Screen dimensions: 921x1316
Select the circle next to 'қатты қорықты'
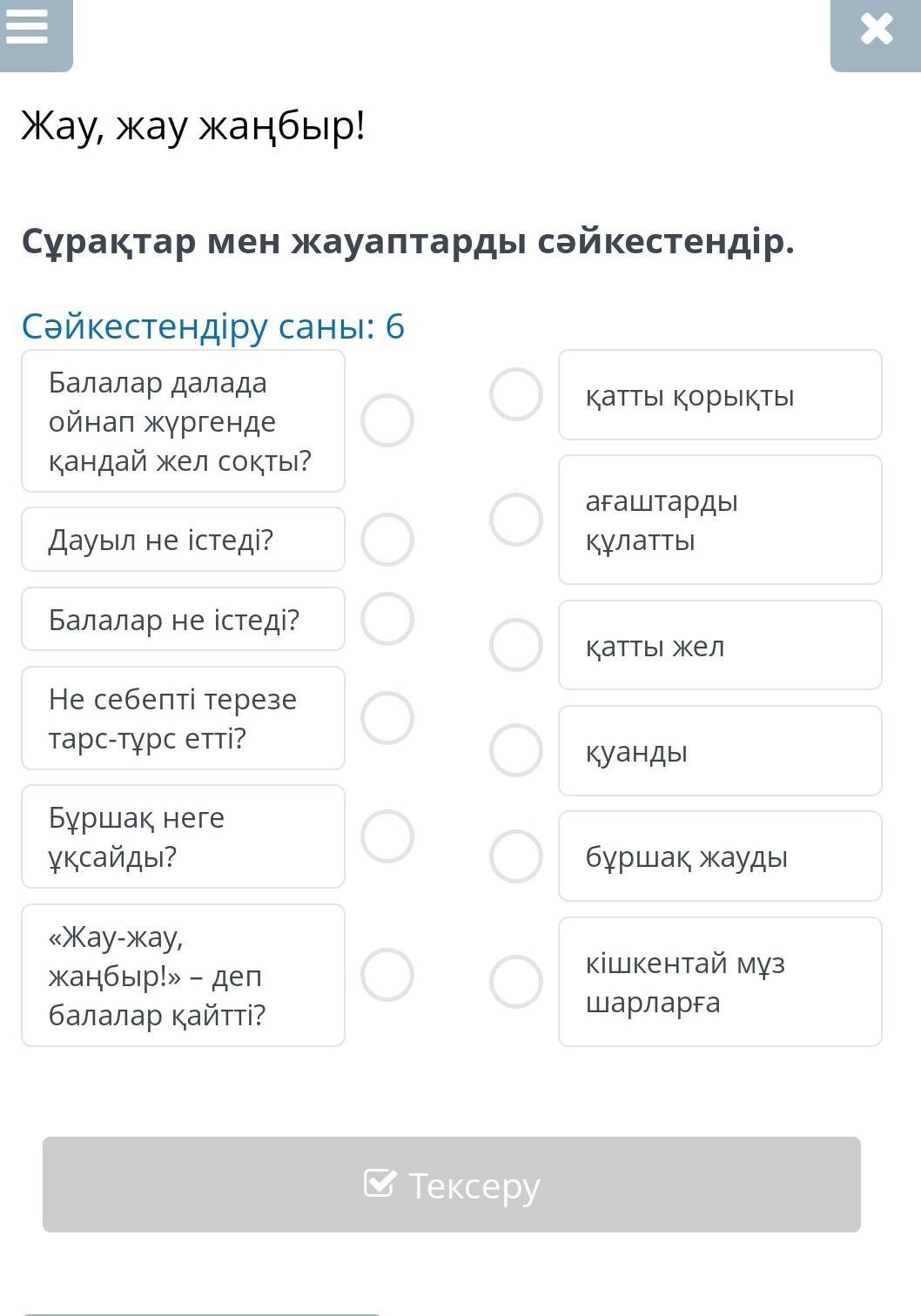click(516, 394)
